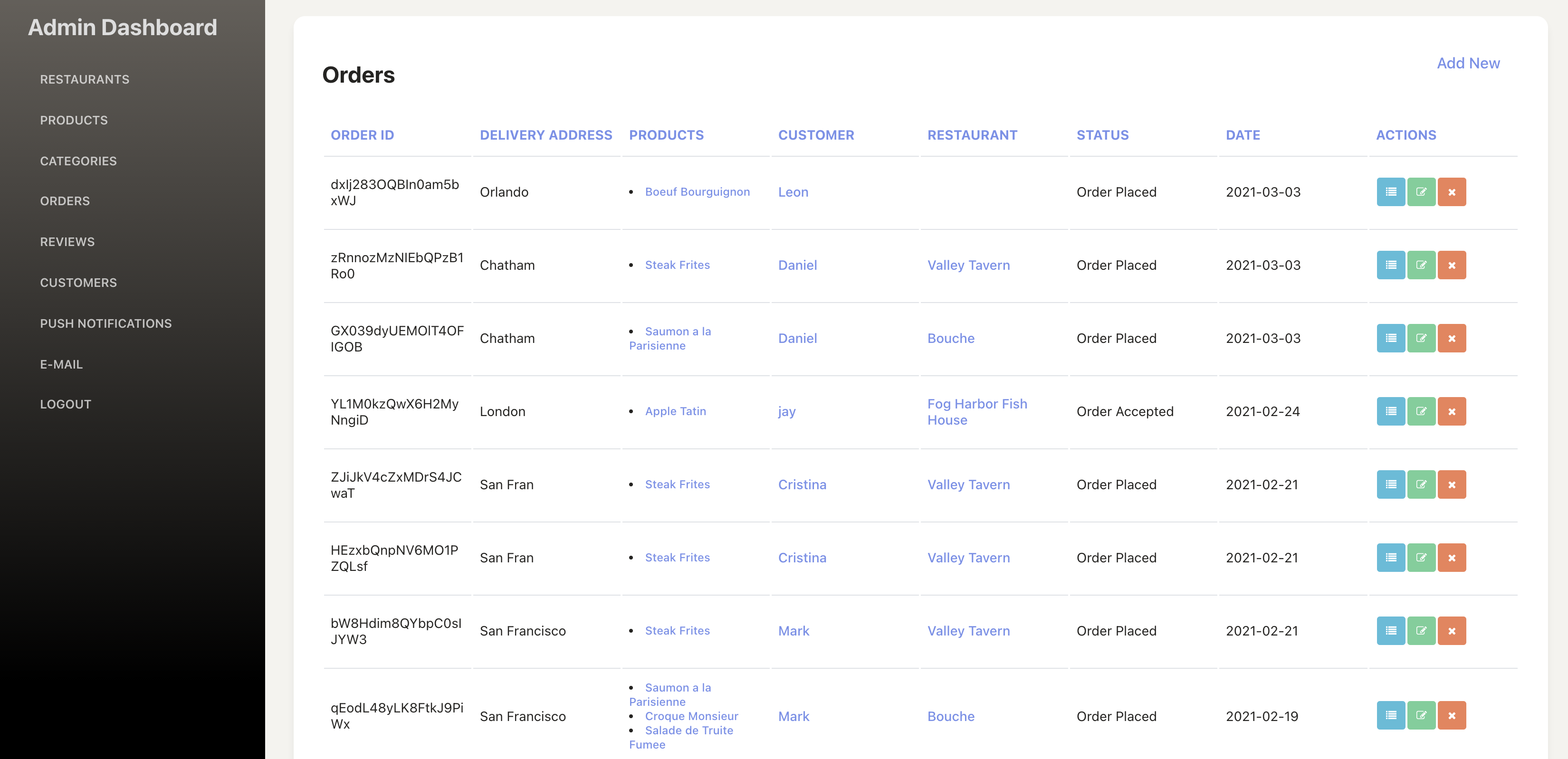
Task: Delete the zRnnozMzNIEbQPzB1Ro0 order
Action: point(1451,266)
